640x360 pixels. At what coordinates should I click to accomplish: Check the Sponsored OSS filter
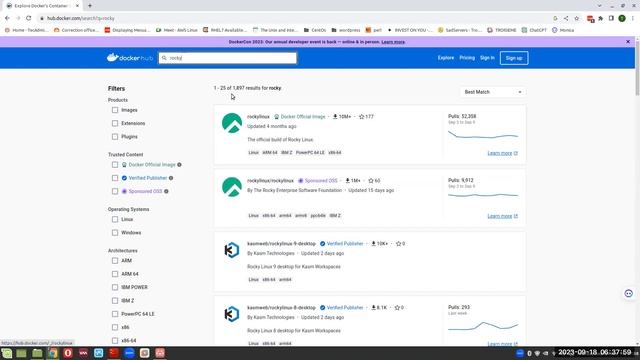tap(115, 191)
